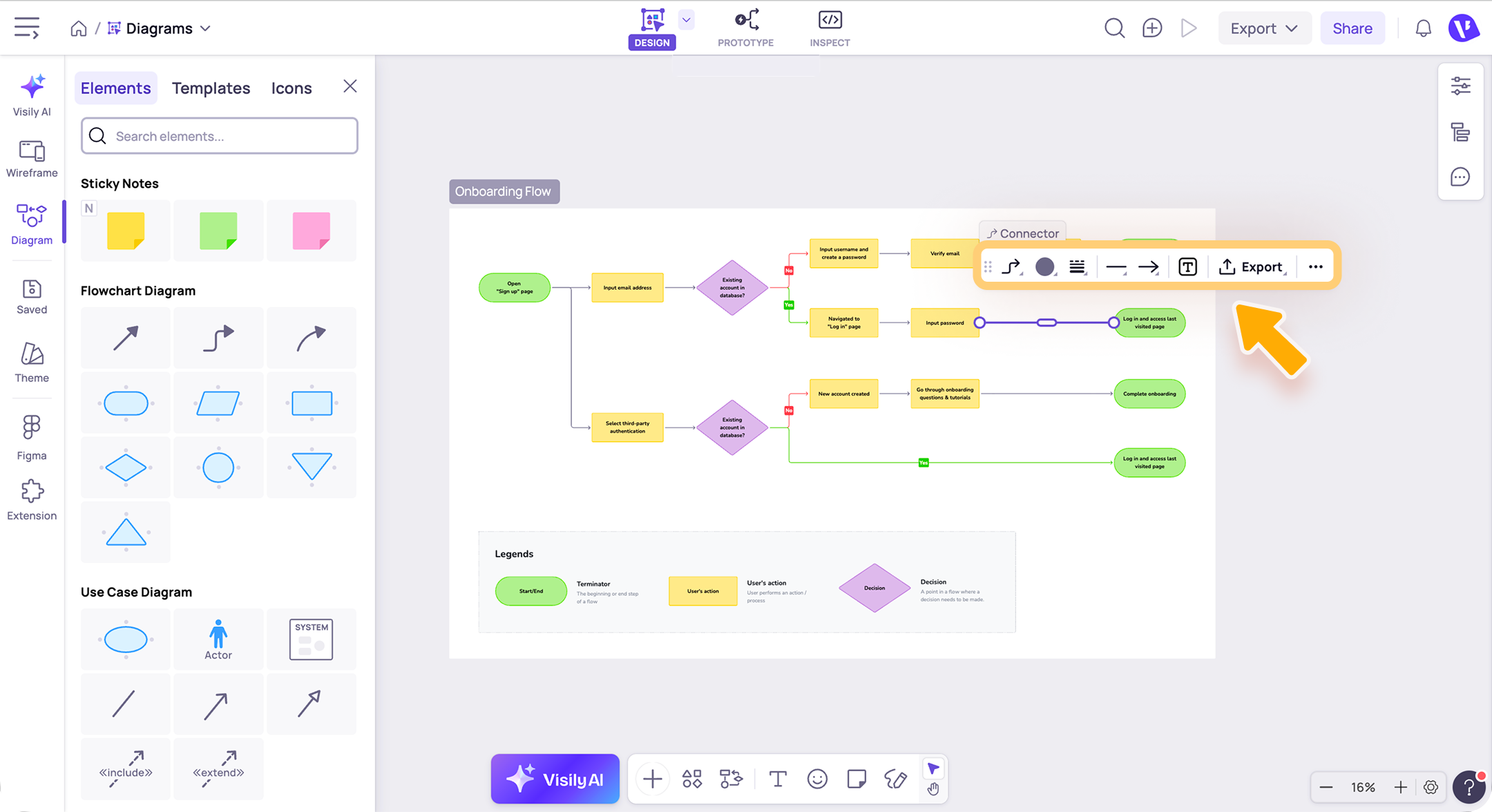Switch to Inspect mode

(830, 29)
